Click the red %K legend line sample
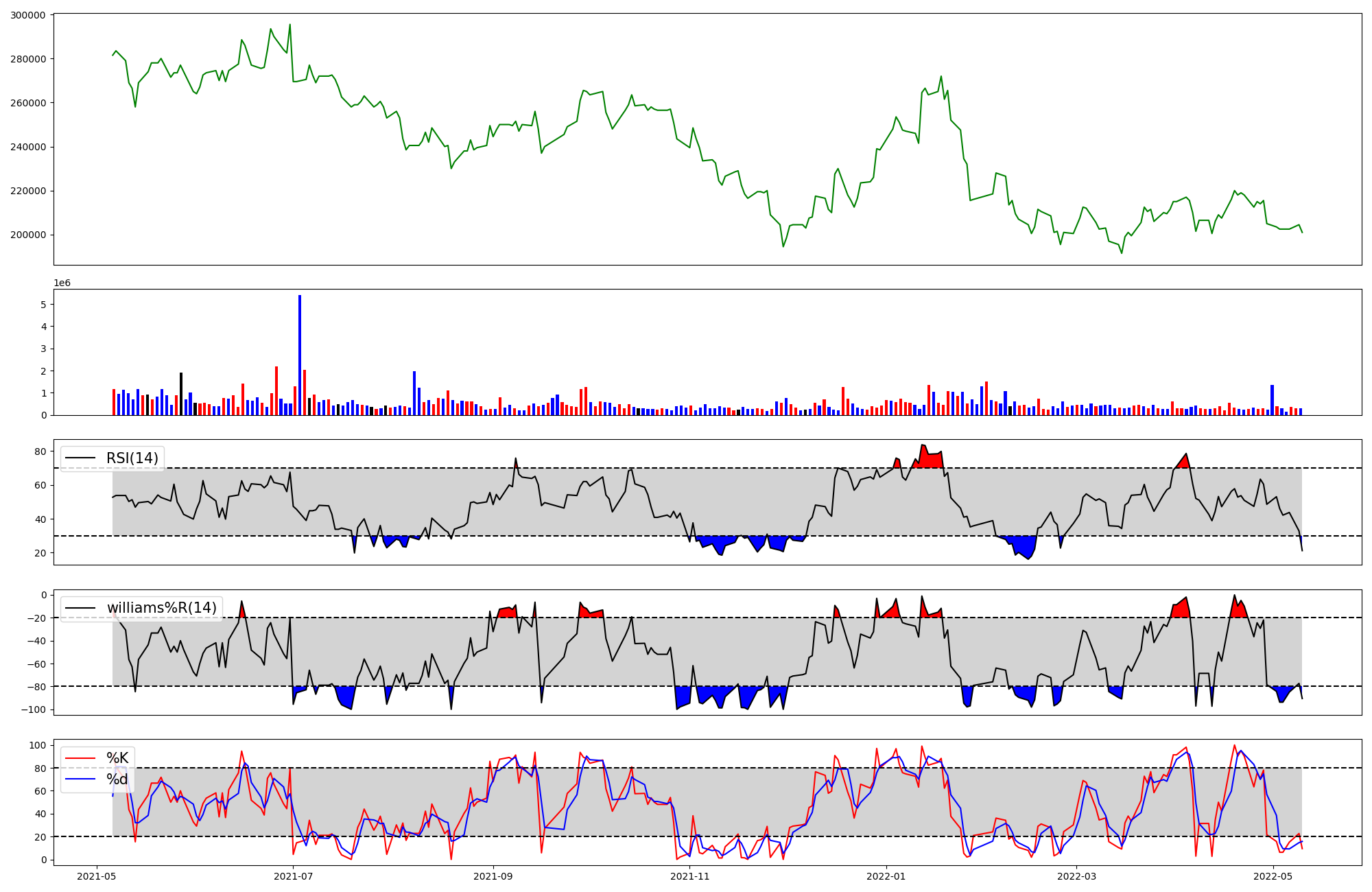The image size is (1372, 892). (x=80, y=758)
